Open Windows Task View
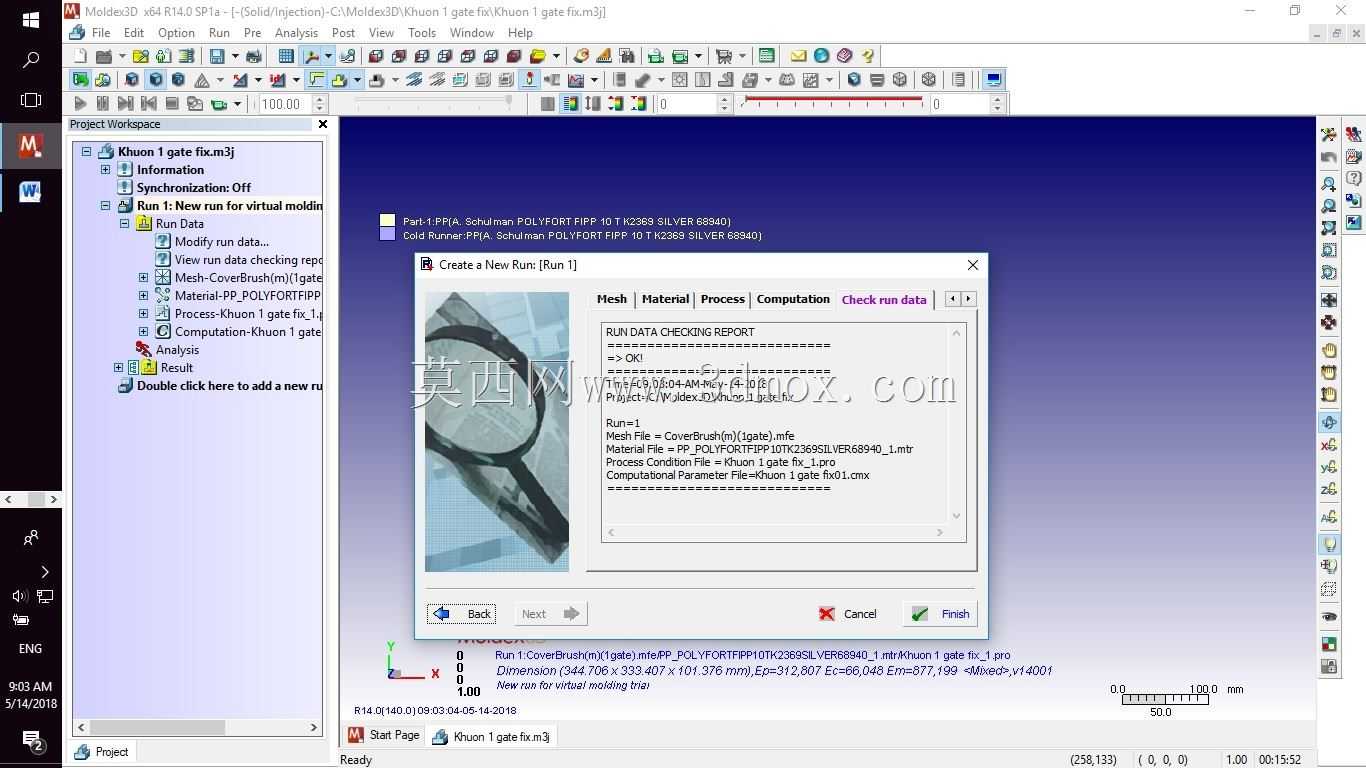This screenshot has height=768, width=1366. click(31, 100)
